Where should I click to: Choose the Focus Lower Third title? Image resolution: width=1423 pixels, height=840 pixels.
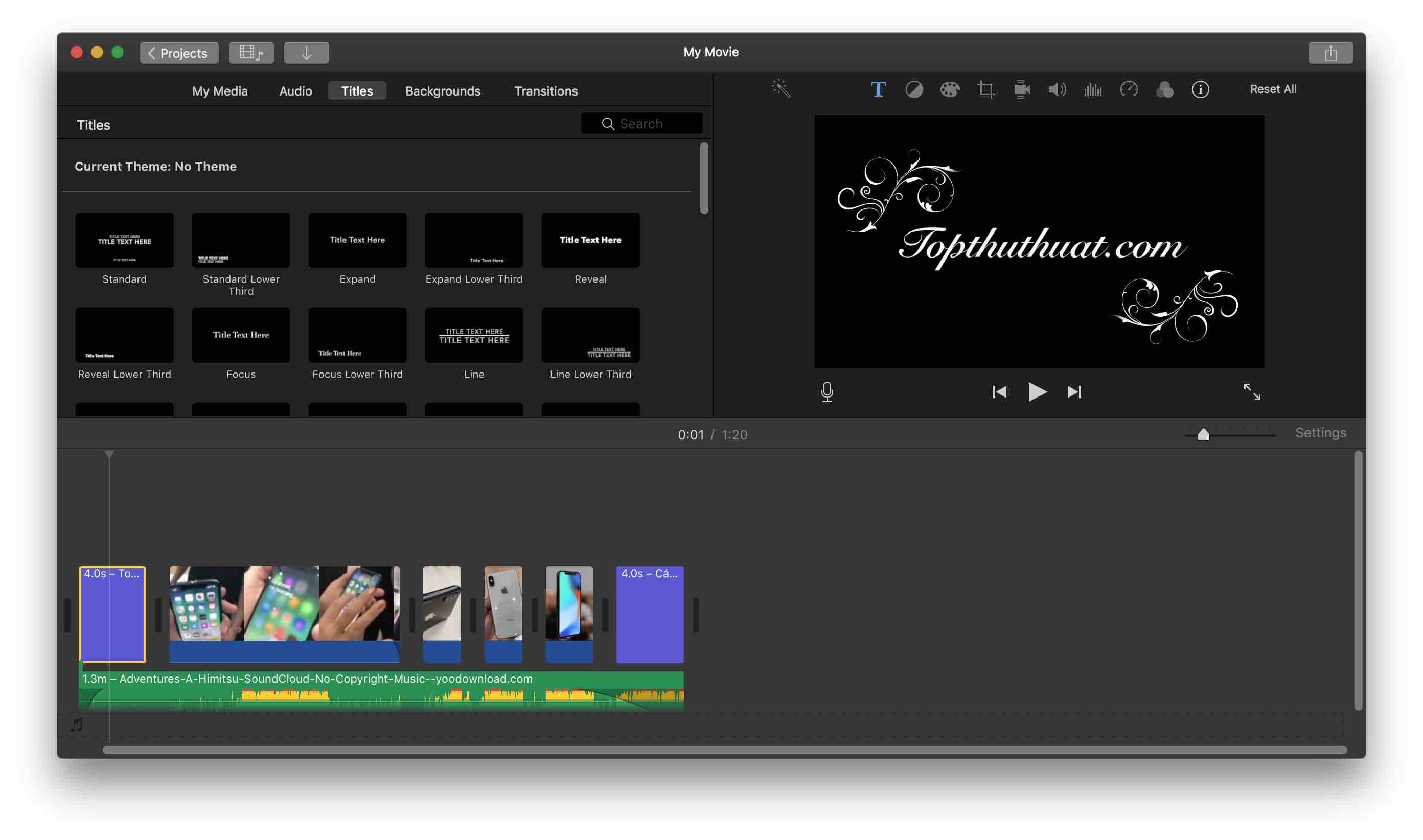click(x=358, y=335)
